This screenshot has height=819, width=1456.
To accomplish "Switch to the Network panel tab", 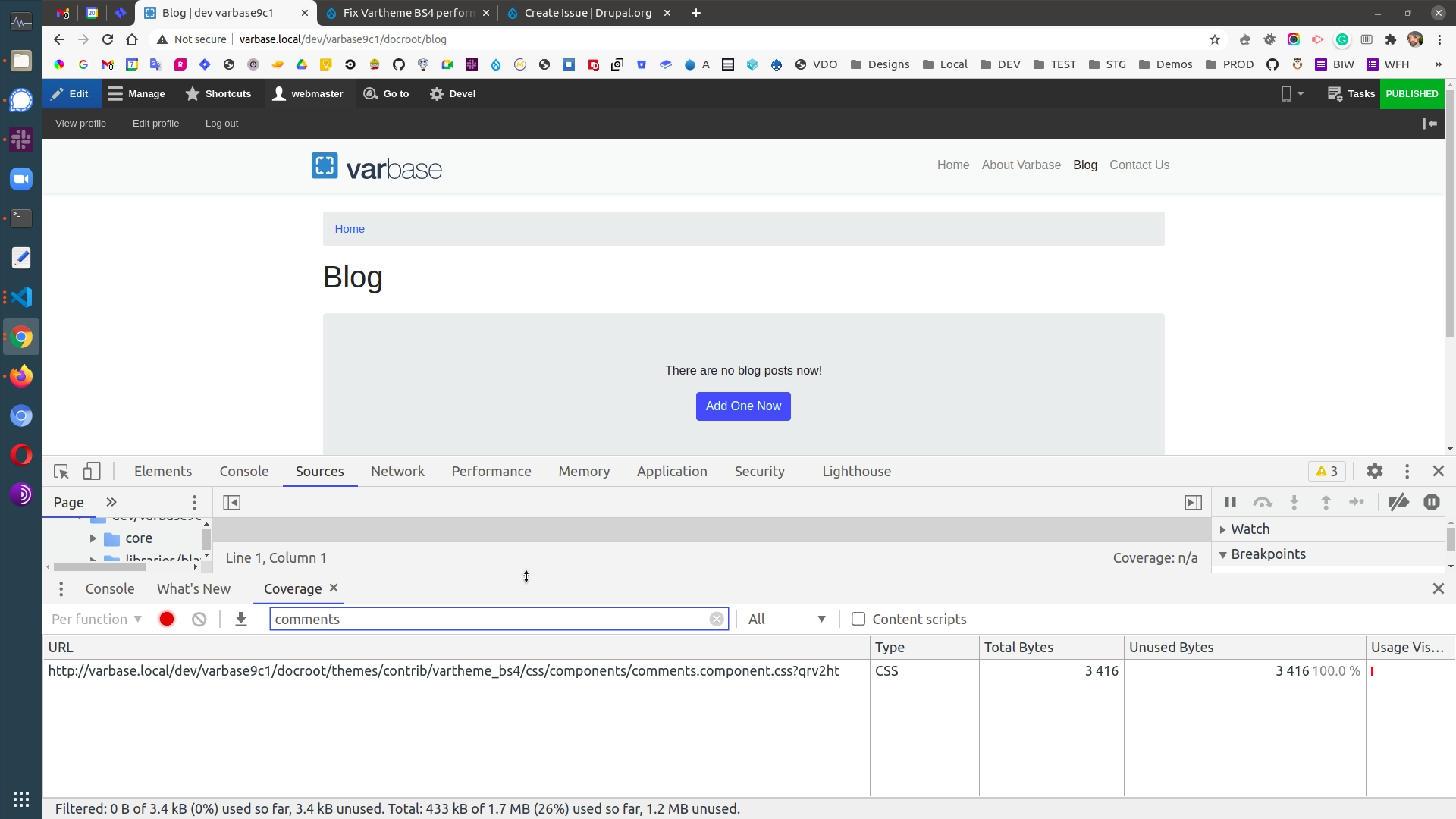I will click(397, 471).
